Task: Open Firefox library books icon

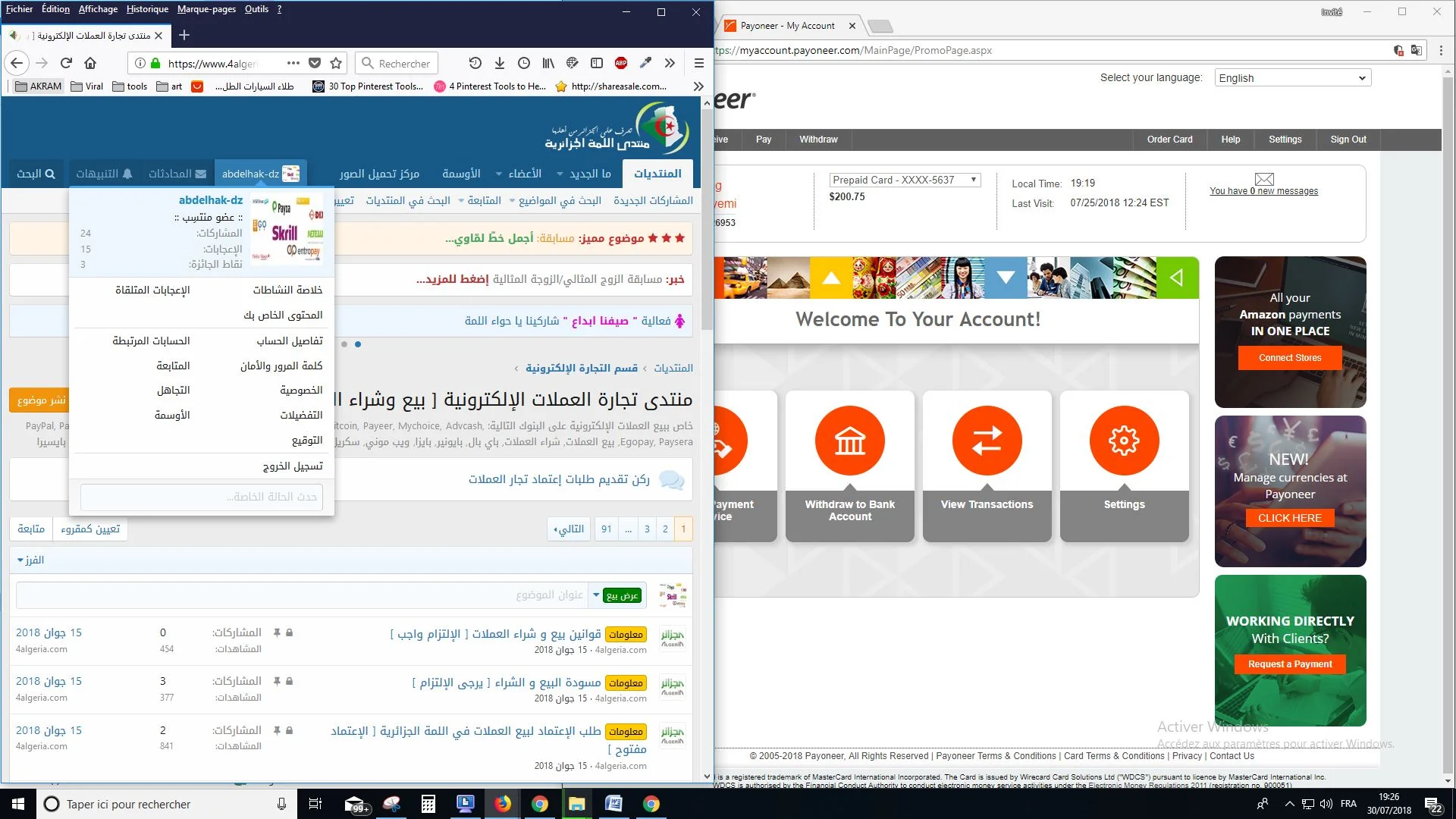Action: 548,63
